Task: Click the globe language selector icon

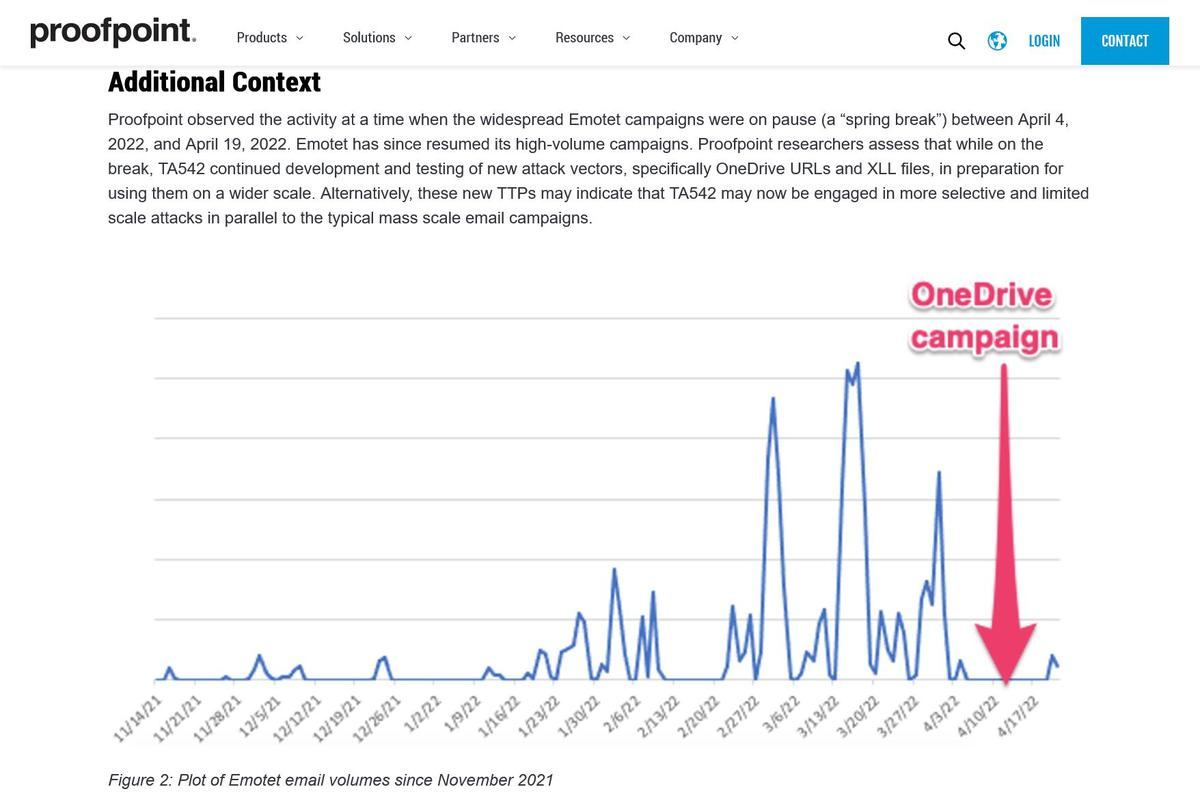Action: tap(997, 41)
